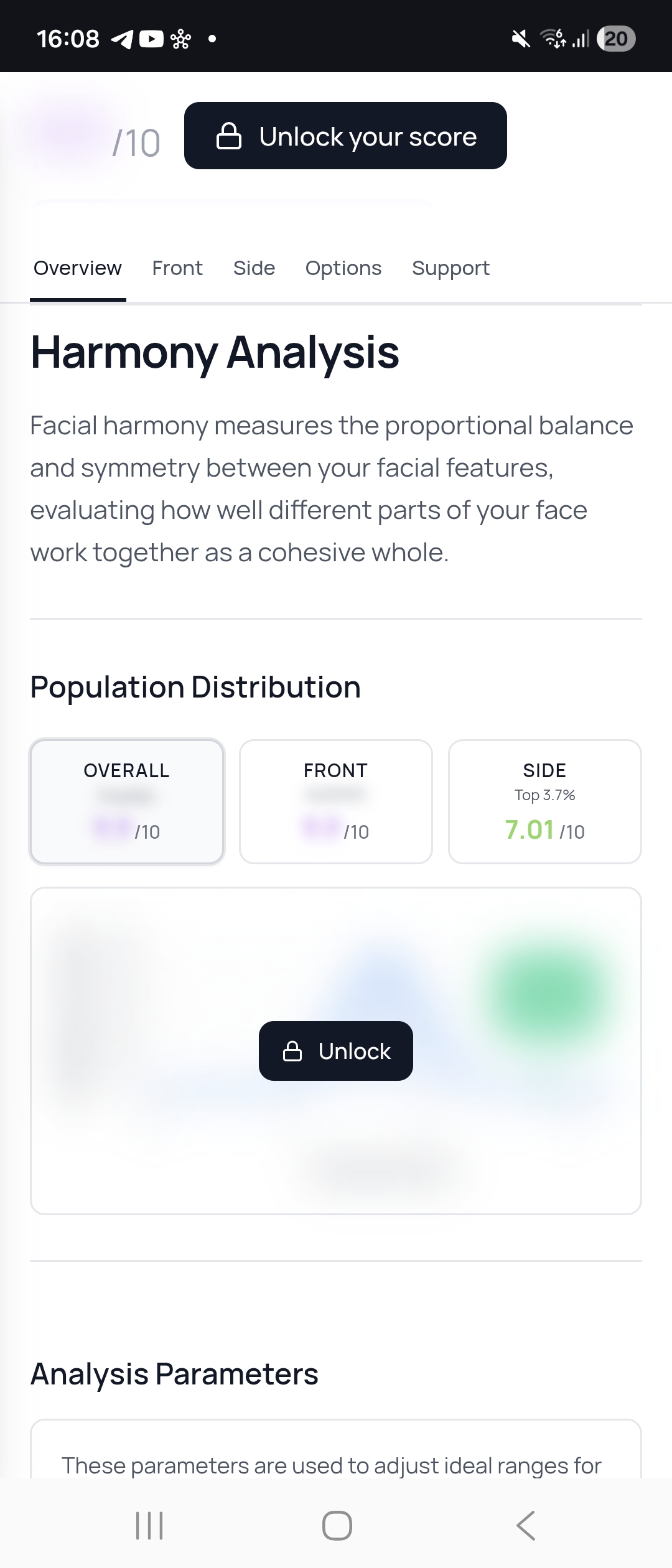Image resolution: width=672 pixels, height=1568 pixels.
Task: Select the FRONT distribution card
Action: tap(336, 801)
